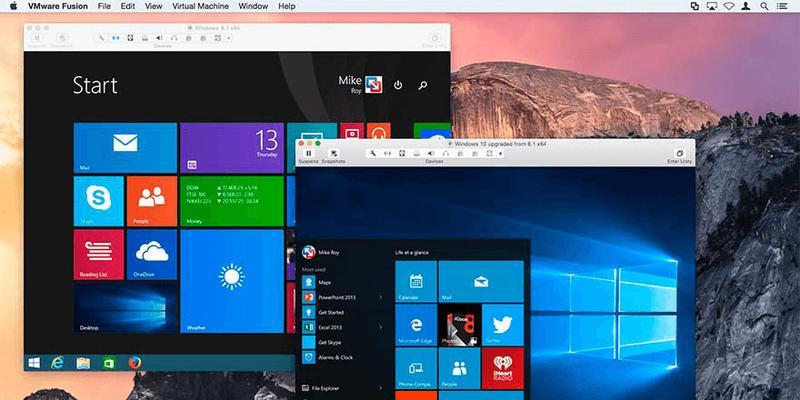
Task: Click search magnifier on Windows 8.1 Start
Action: pyautogui.click(x=423, y=86)
